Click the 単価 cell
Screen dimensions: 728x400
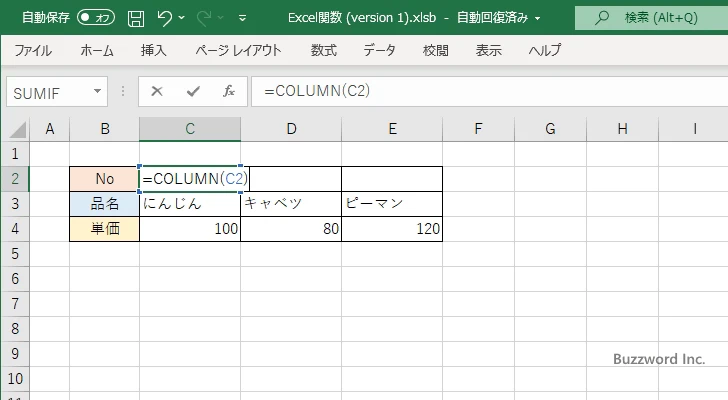[x=104, y=229]
